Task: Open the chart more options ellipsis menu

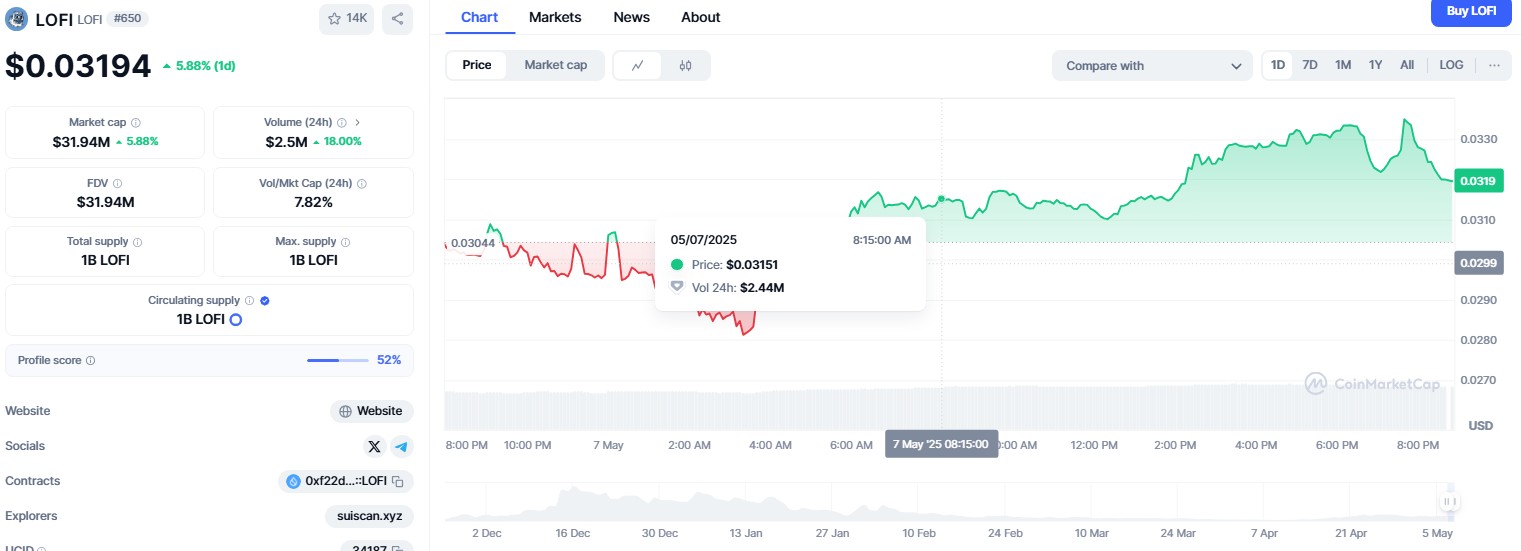Action: click(x=1494, y=65)
